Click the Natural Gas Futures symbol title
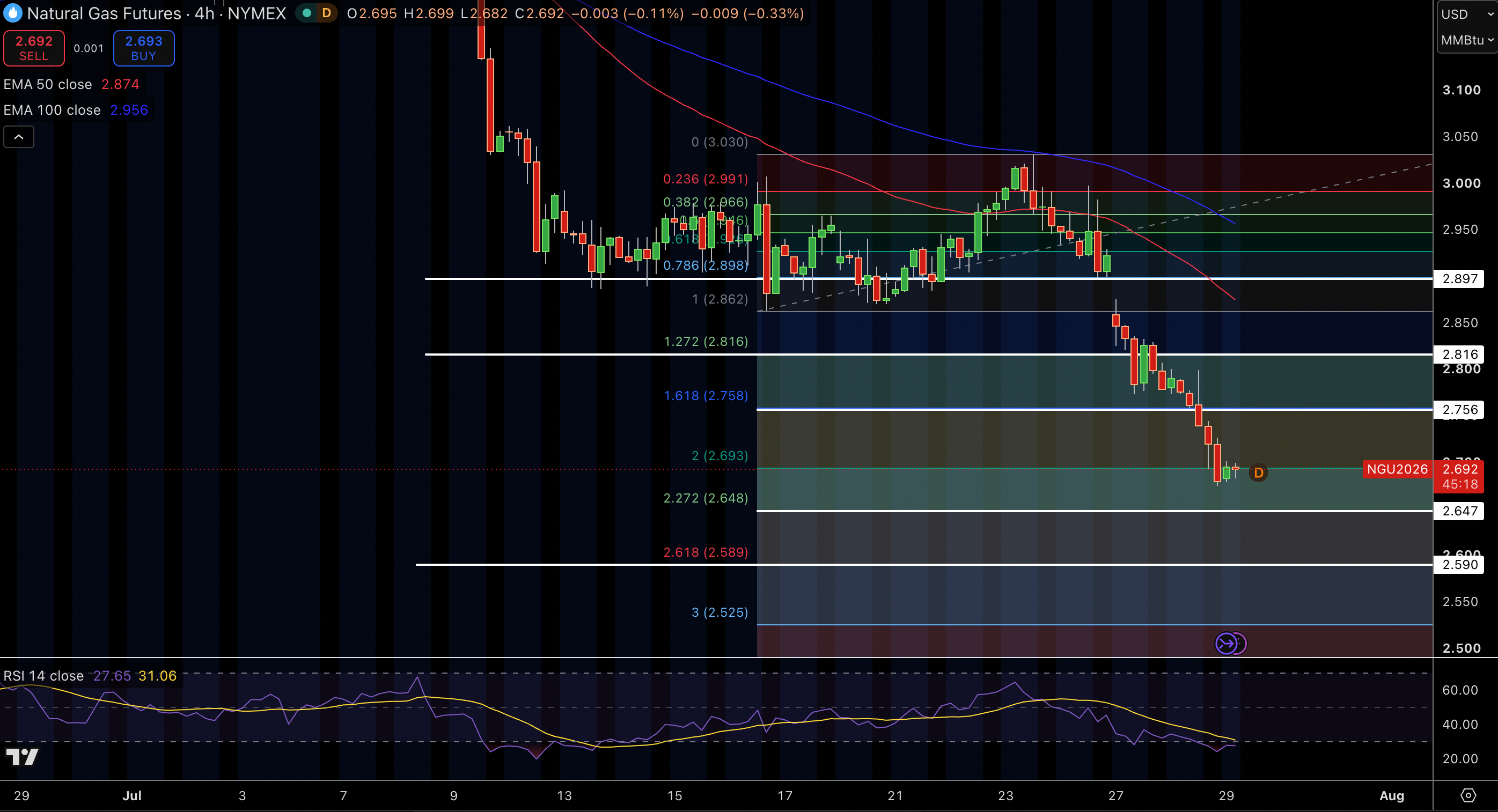Image resolution: width=1498 pixels, height=812 pixels. click(x=104, y=13)
